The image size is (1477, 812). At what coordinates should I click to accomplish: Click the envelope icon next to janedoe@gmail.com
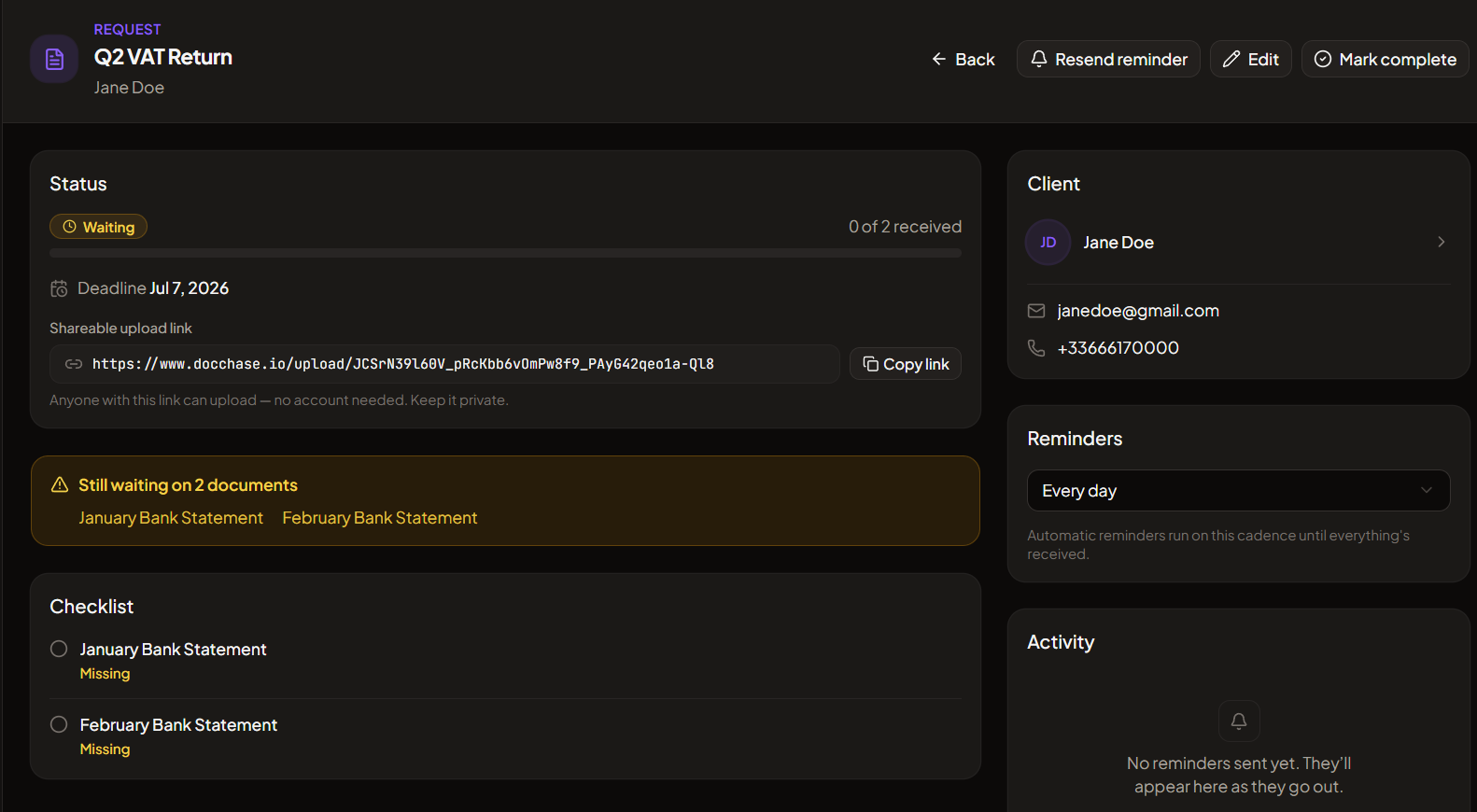pyautogui.click(x=1036, y=311)
